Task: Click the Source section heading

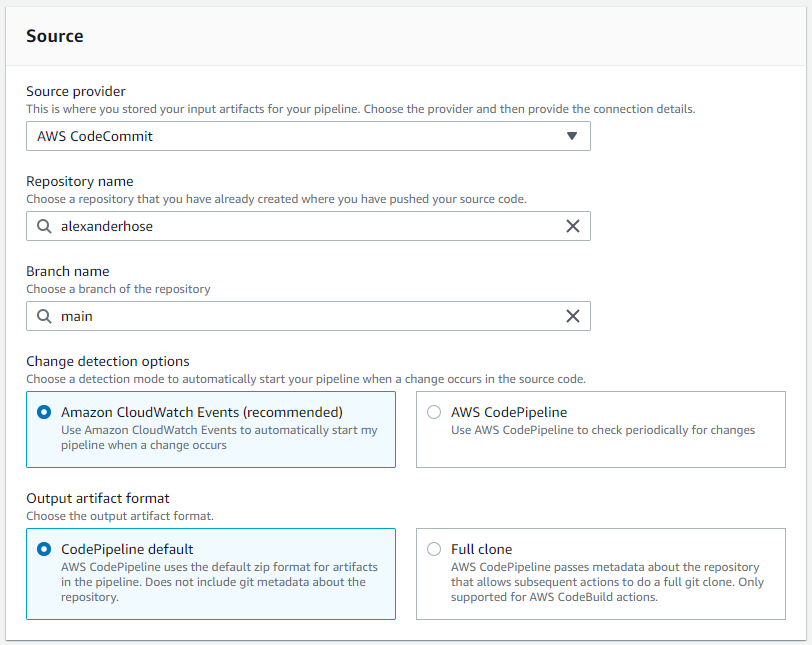Action: (x=55, y=36)
